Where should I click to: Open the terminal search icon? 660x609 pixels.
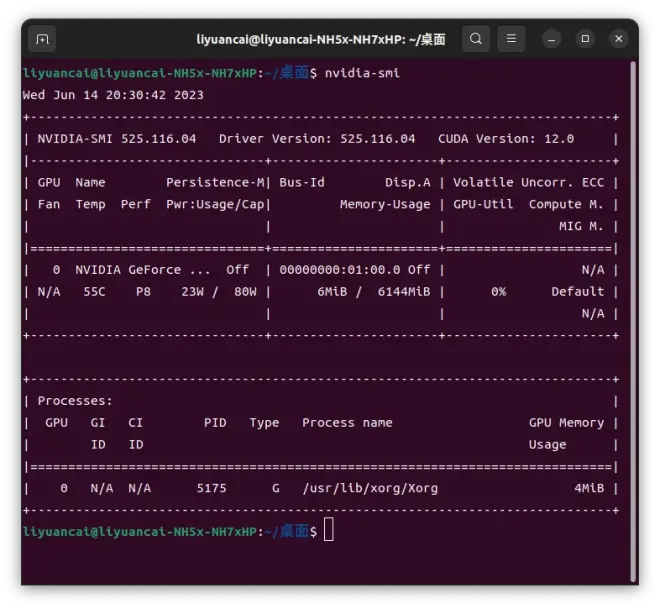tap(476, 39)
